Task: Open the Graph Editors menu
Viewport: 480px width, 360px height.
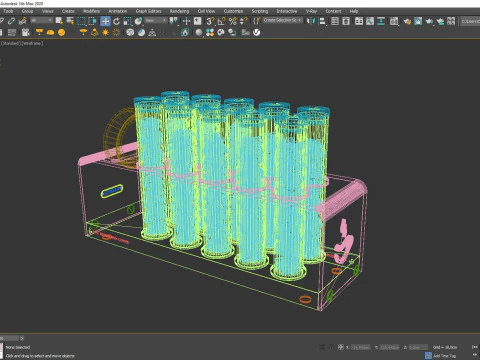Action: pos(148,11)
